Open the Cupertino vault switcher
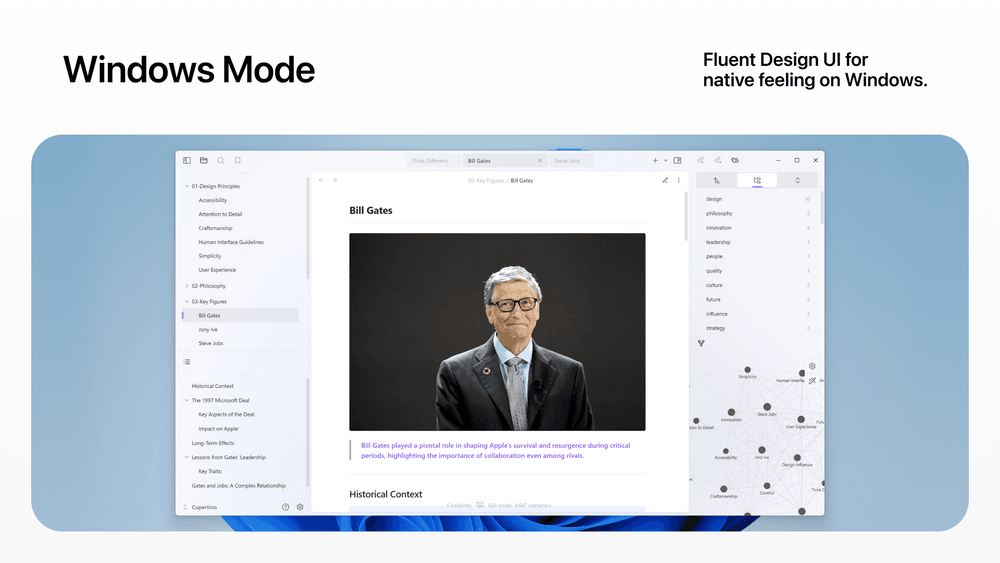Viewport: 1000px width, 563px height. (x=200, y=507)
